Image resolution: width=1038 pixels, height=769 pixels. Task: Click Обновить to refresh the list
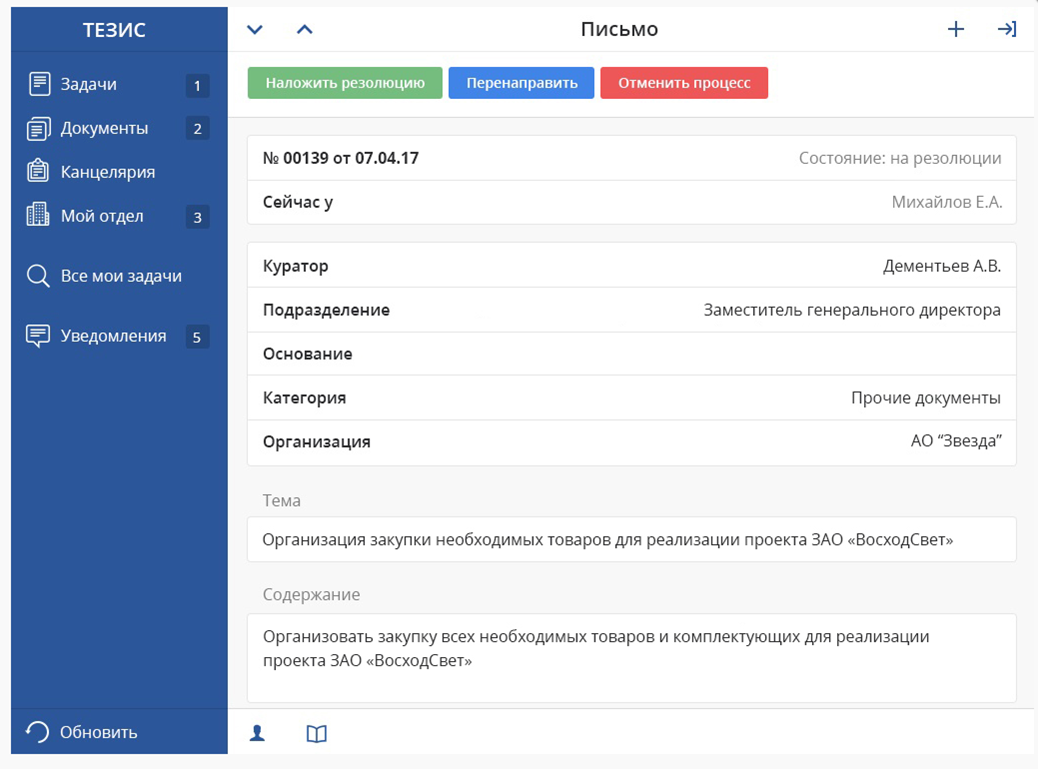98,732
